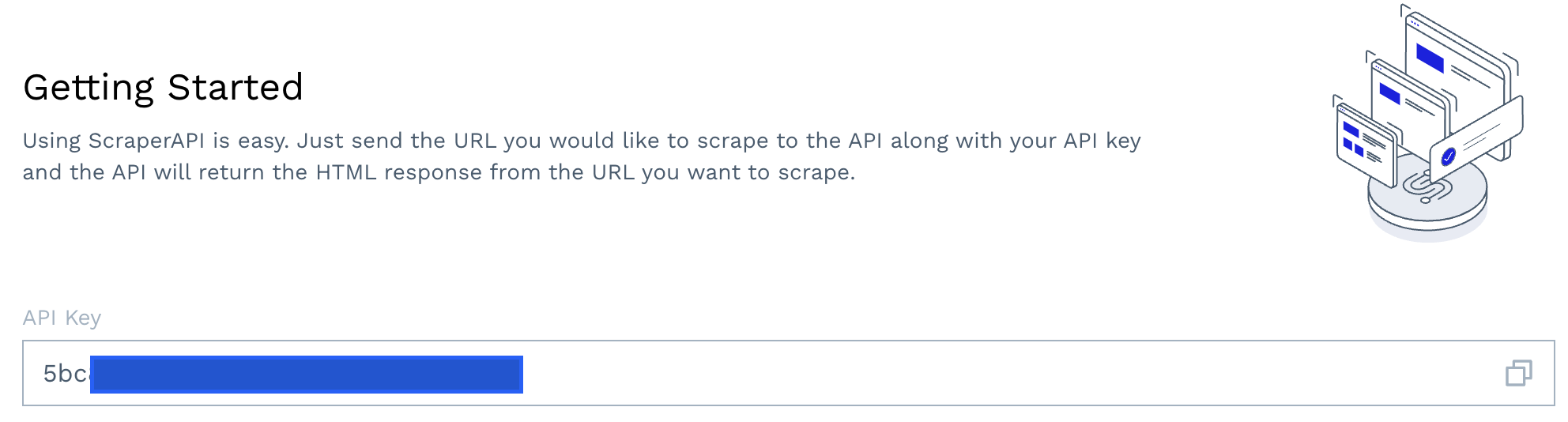Click the blue rectangle in the top illustrated window

click(x=1430, y=58)
